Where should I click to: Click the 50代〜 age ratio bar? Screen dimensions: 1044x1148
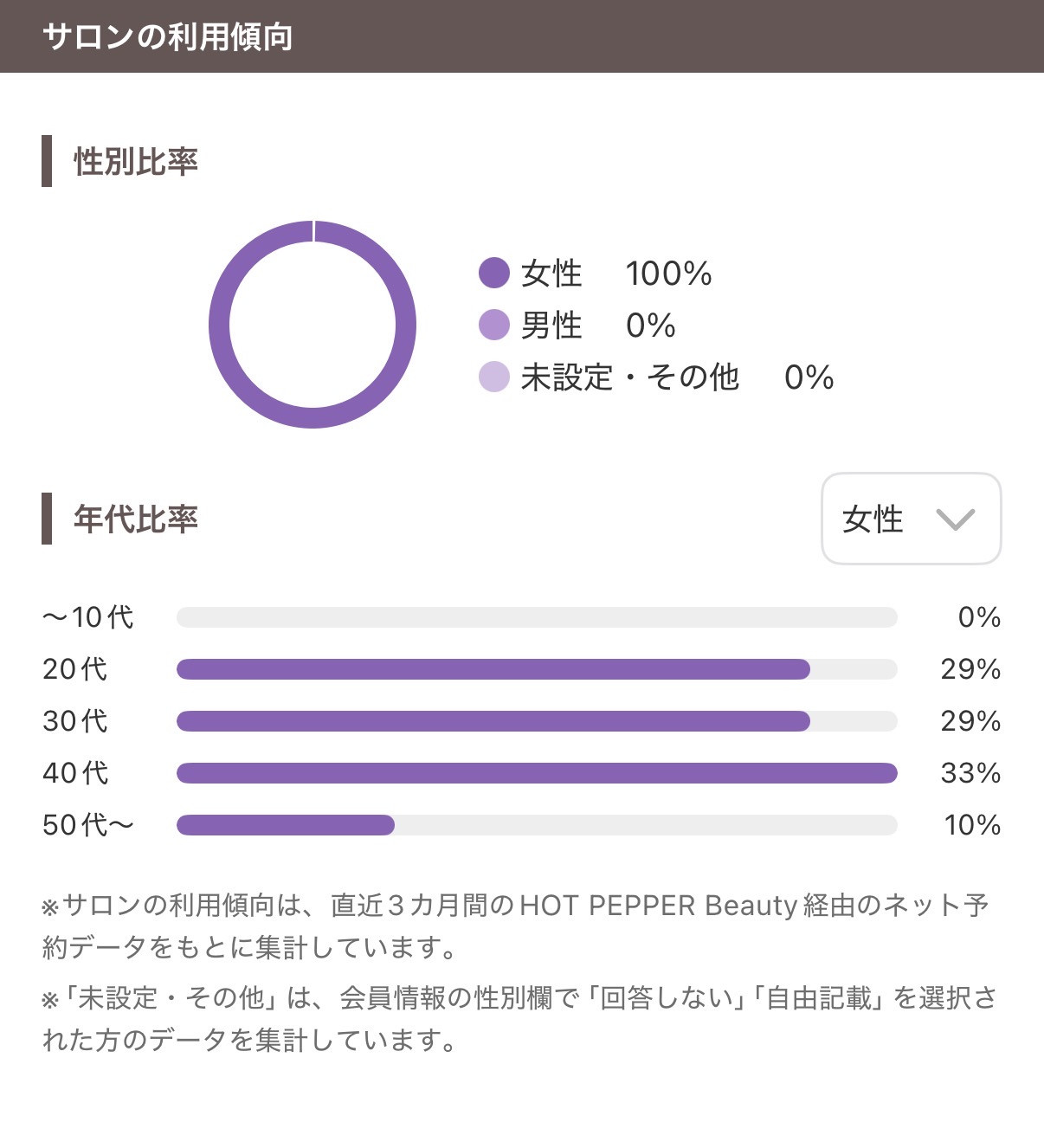point(286,825)
